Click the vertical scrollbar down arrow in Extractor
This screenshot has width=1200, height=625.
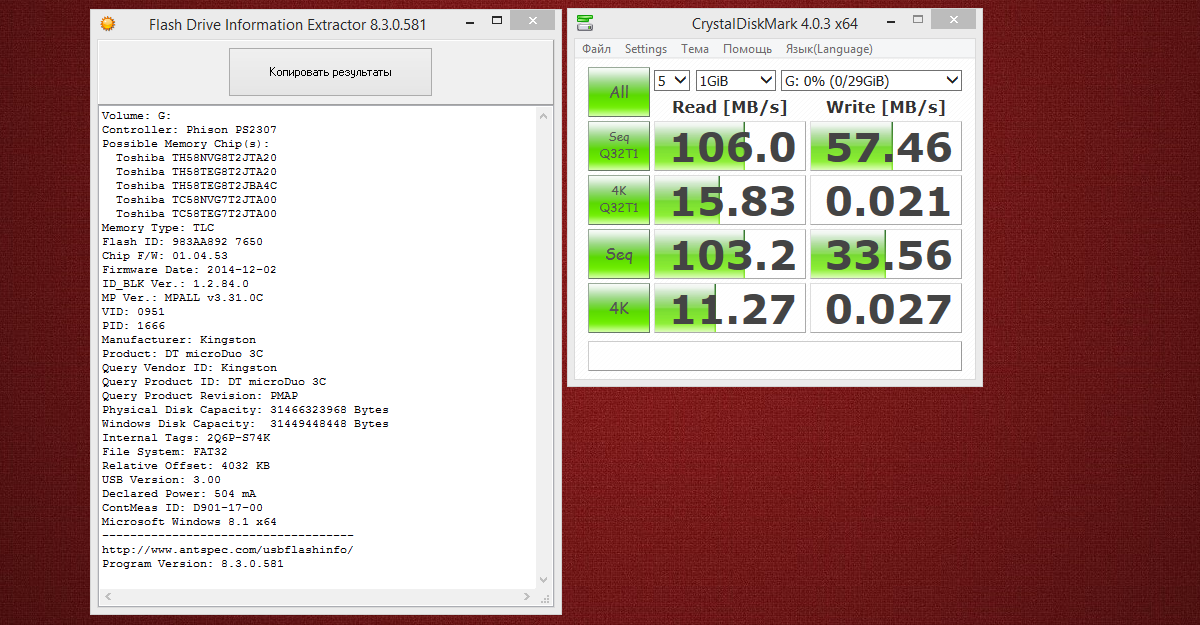click(545, 581)
